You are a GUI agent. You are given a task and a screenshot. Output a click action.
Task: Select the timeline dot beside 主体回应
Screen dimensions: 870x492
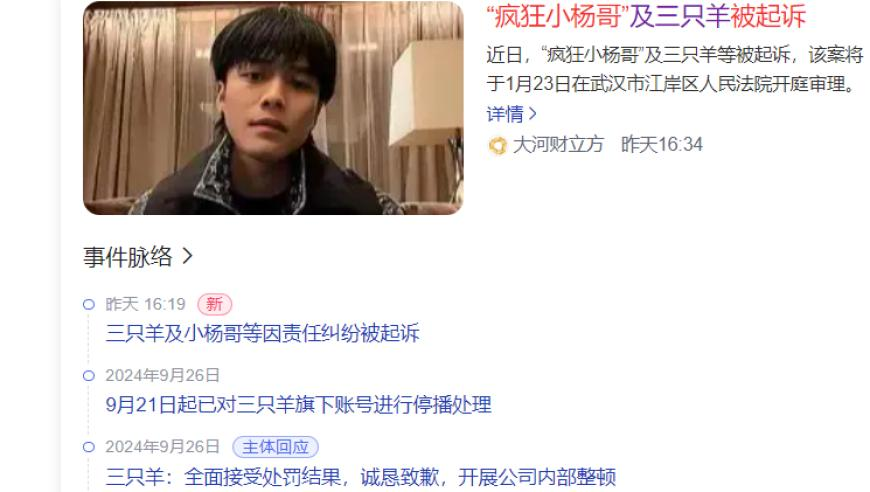tap(89, 447)
